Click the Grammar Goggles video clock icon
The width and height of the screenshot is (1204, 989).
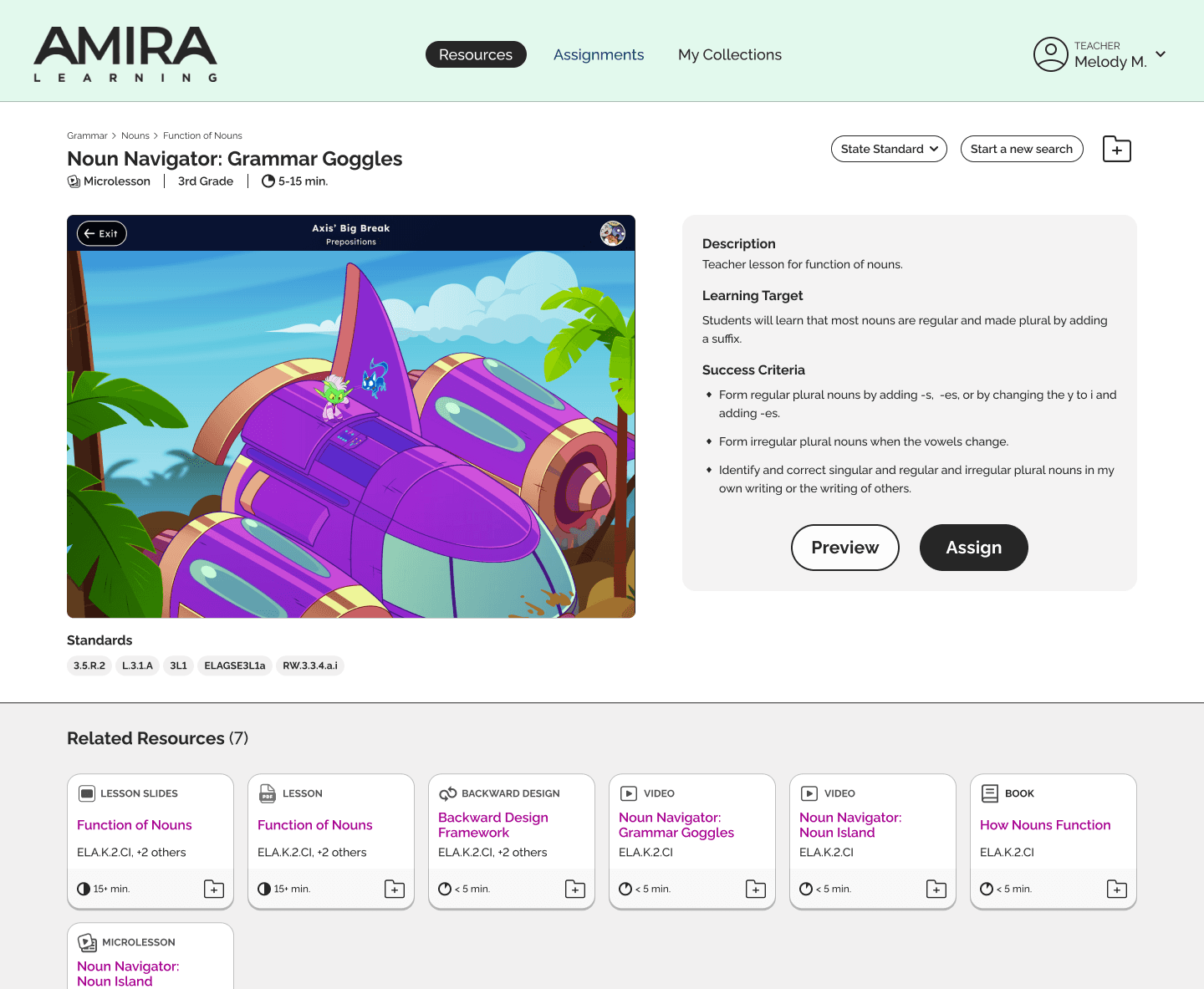tap(625, 889)
